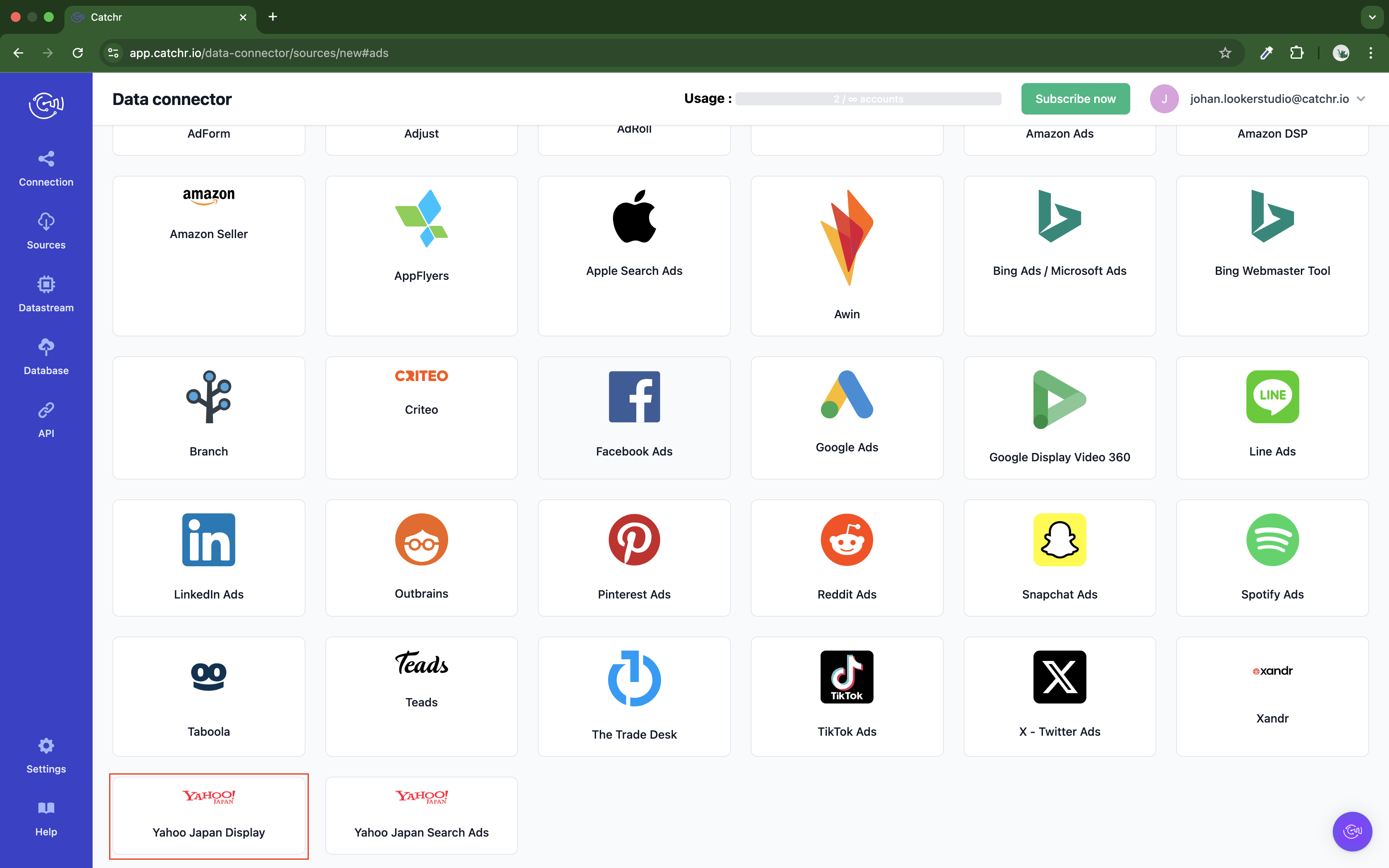Choose the LinkedIn Ads icon
The width and height of the screenshot is (1389, 868).
tap(208, 540)
